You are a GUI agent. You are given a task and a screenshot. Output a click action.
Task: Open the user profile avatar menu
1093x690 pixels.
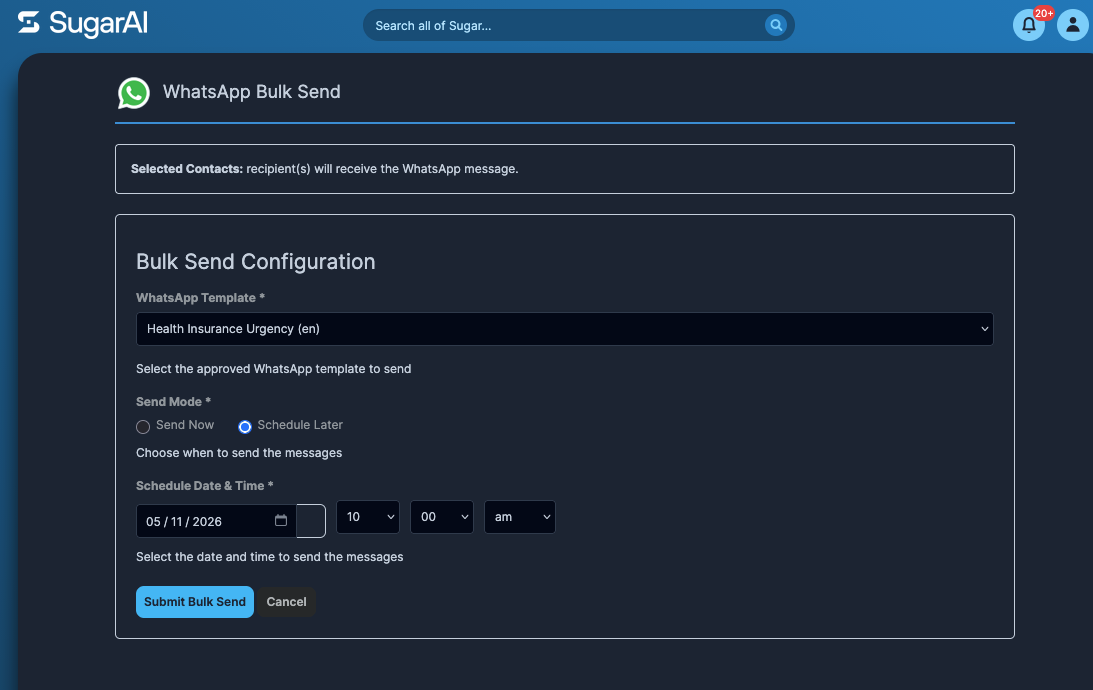tap(1073, 25)
